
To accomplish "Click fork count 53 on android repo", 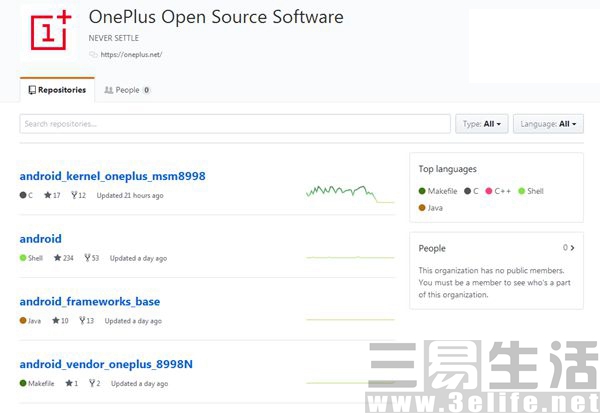I will coord(92,258).
